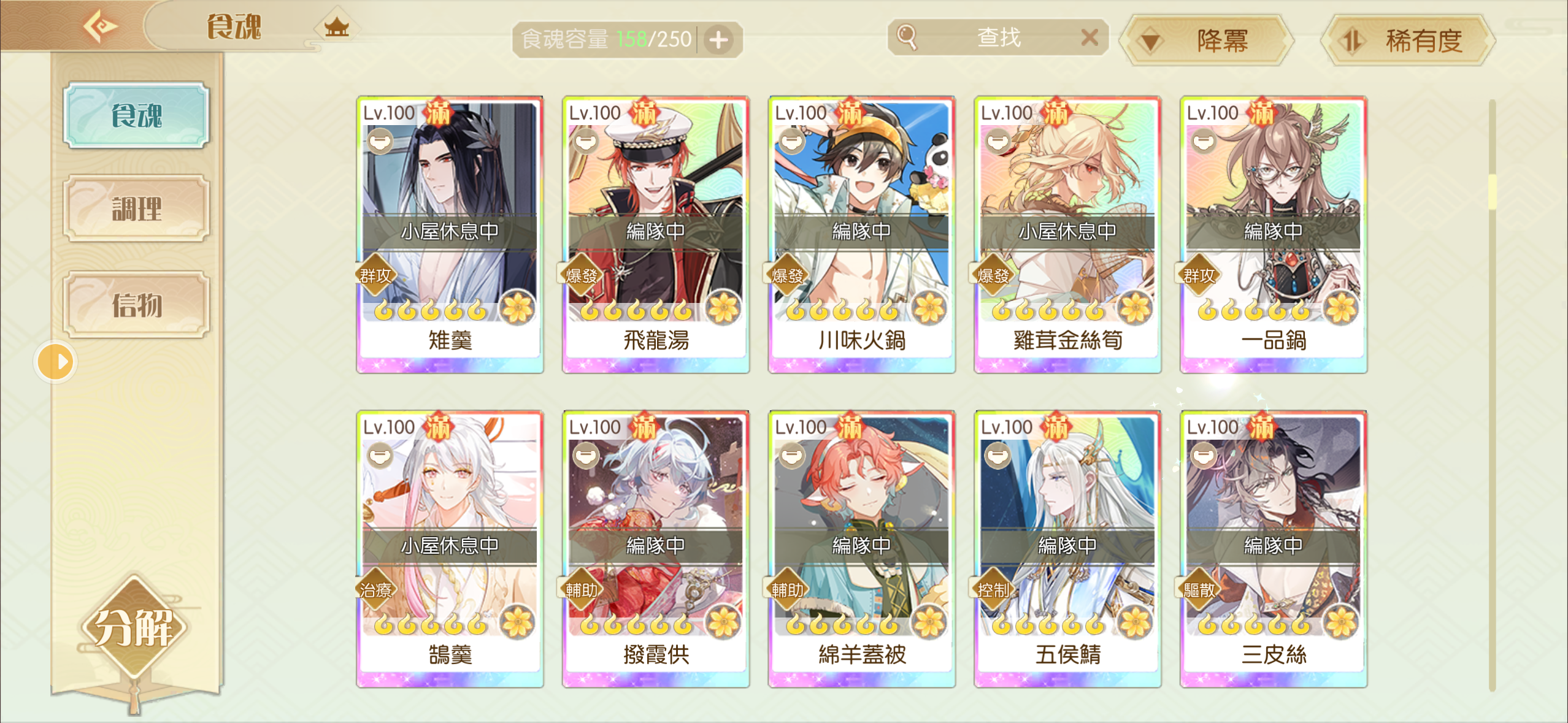The width and height of the screenshot is (1568, 723).
Task: Switch to the 信物 tab
Action: click(136, 305)
